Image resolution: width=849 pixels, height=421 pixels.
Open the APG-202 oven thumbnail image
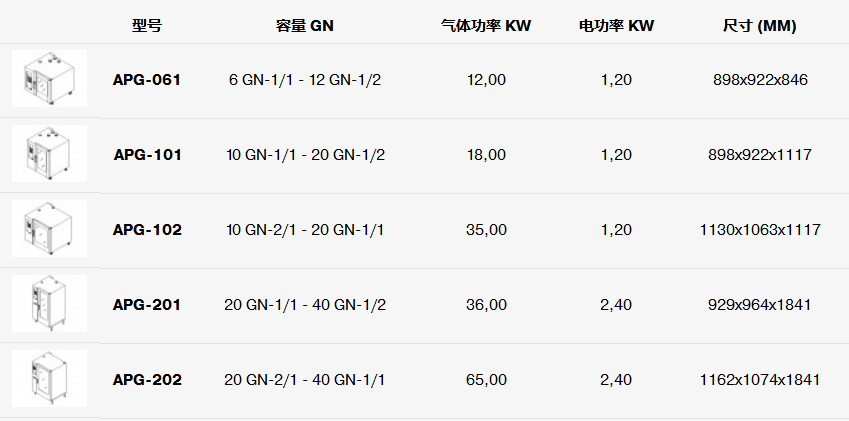click(49, 378)
